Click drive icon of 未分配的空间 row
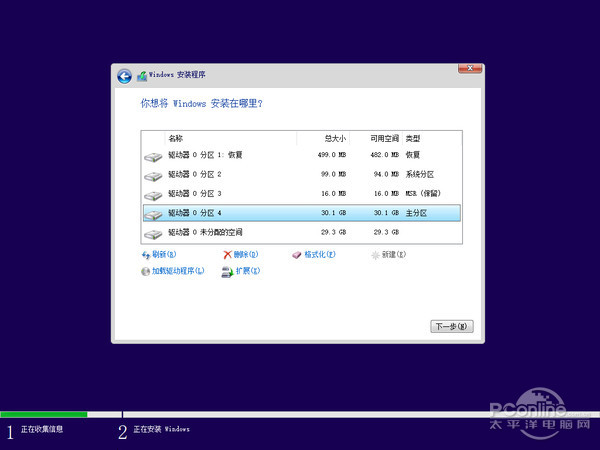The height and width of the screenshot is (450, 600). [153, 234]
